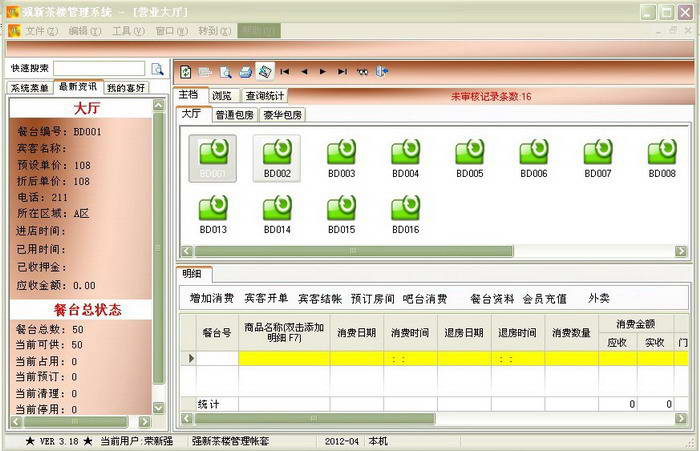Image resolution: width=700 pixels, height=451 pixels.
Task: Select table BD016 icon
Action: coord(405,214)
